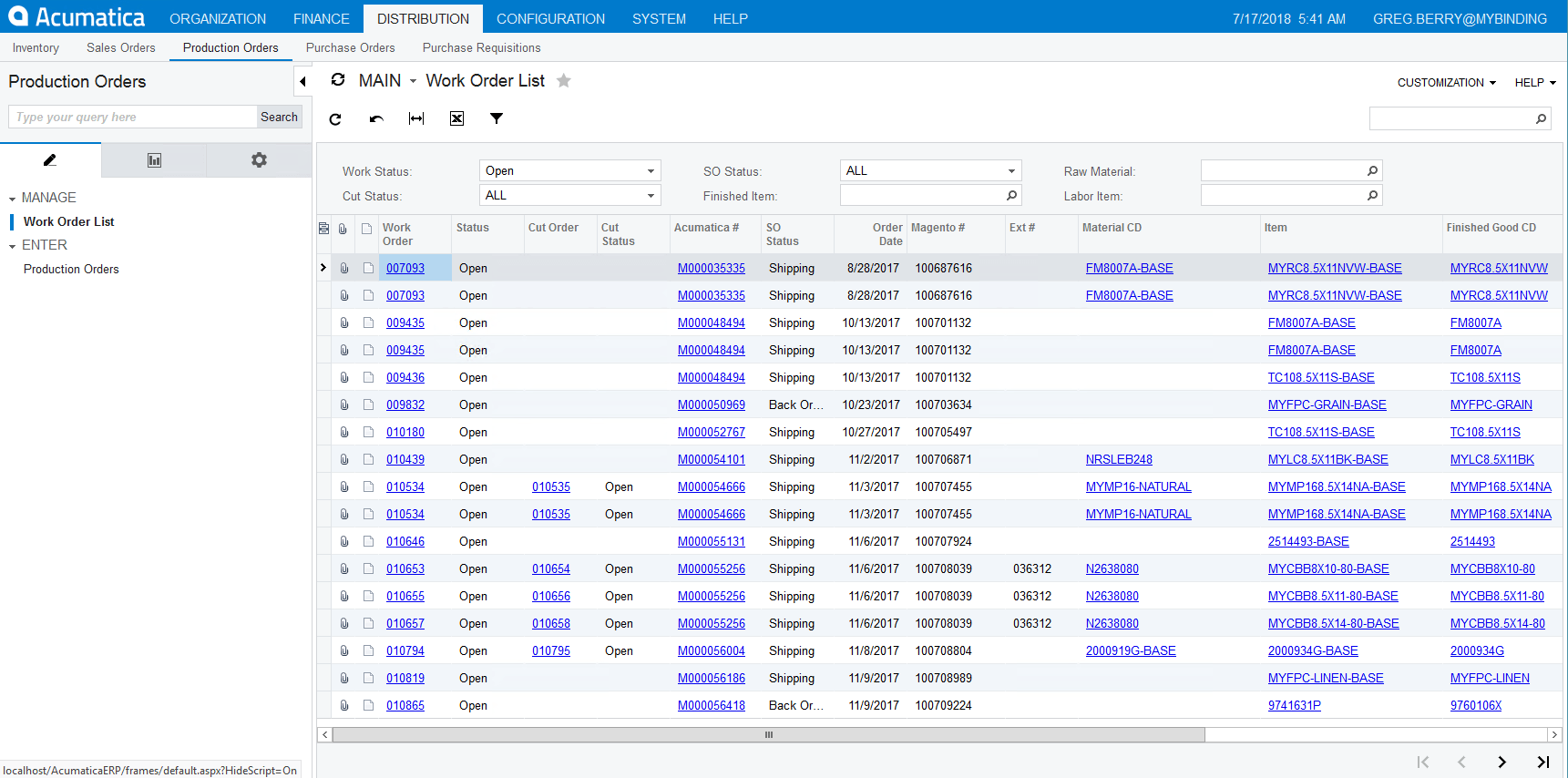The height and width of the screenshot is (778, 1568).
Task: Click the horizontal scrollbar thumb
Action: click(x=769, y=734)
